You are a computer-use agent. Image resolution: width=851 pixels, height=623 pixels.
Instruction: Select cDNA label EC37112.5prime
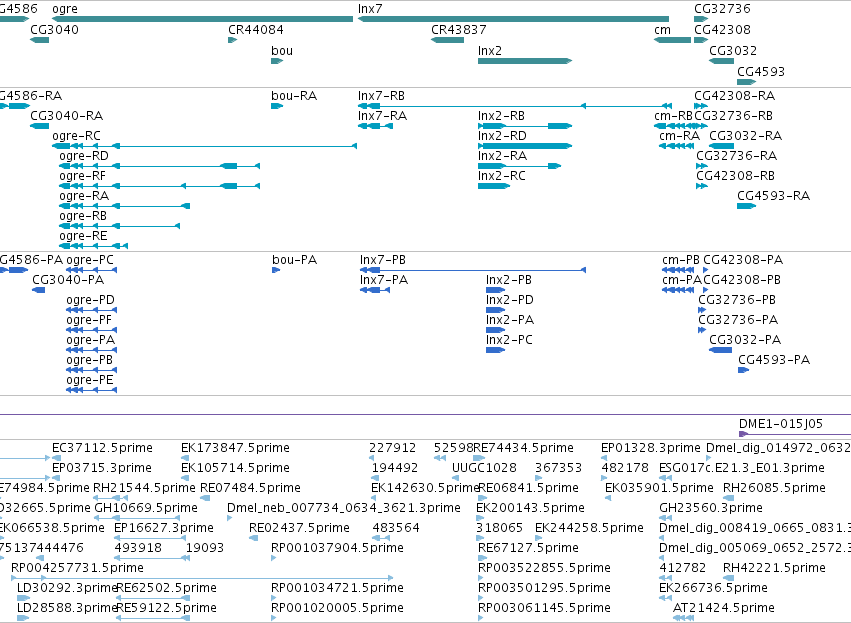[x=103, y=448]
